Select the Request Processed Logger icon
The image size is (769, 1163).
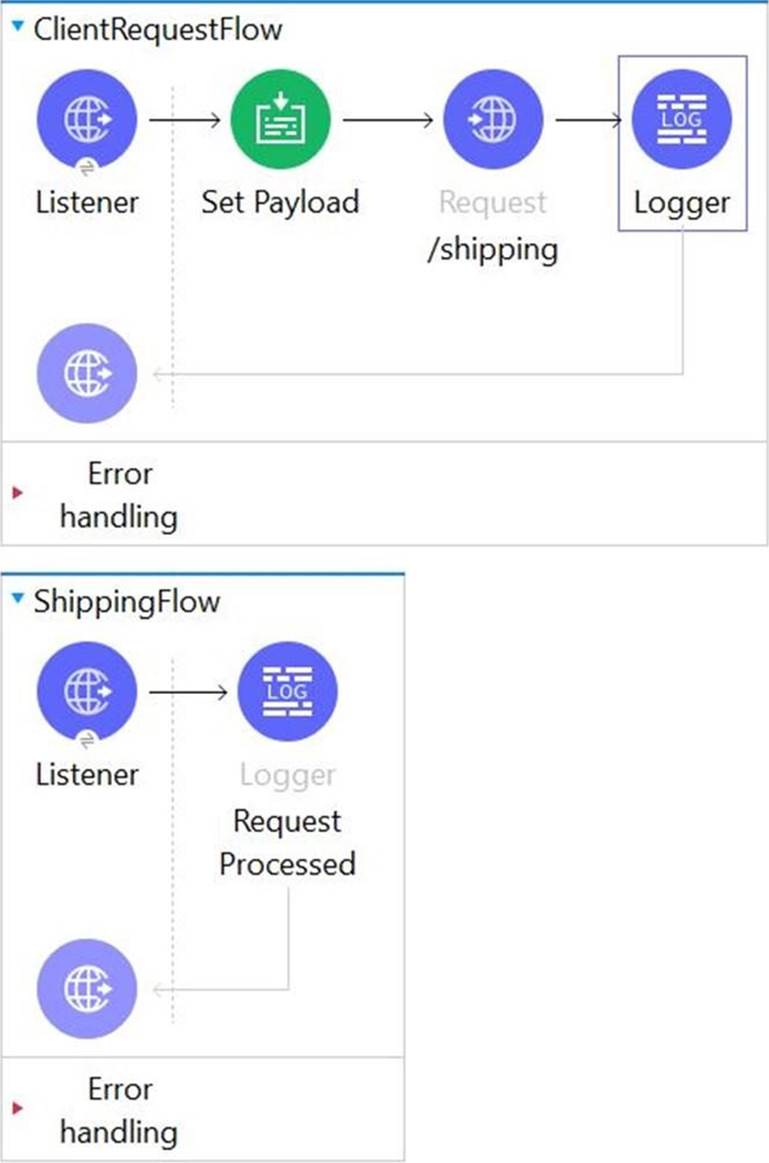(288, 692)
